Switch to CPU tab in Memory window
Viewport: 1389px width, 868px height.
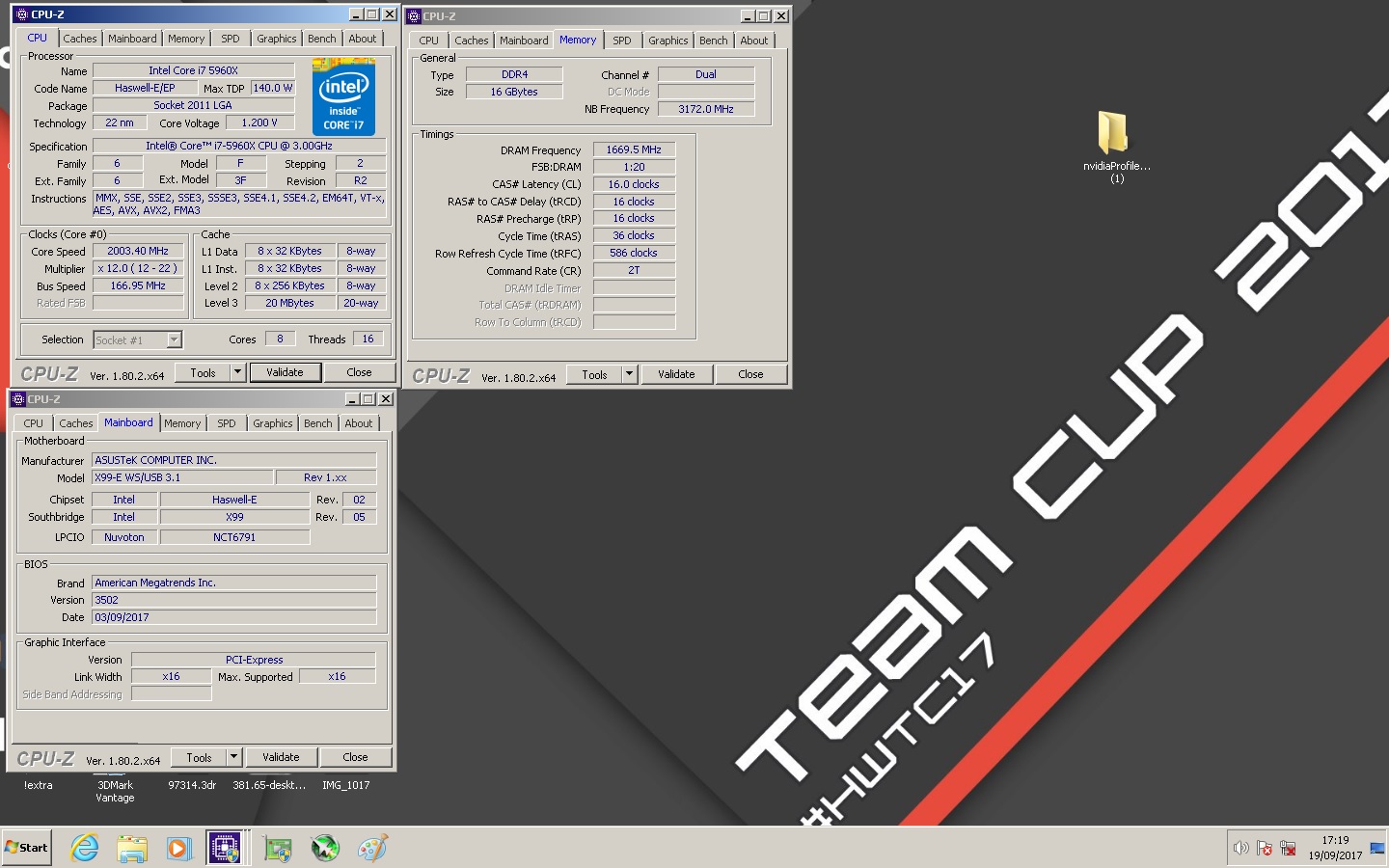point(429,41)
